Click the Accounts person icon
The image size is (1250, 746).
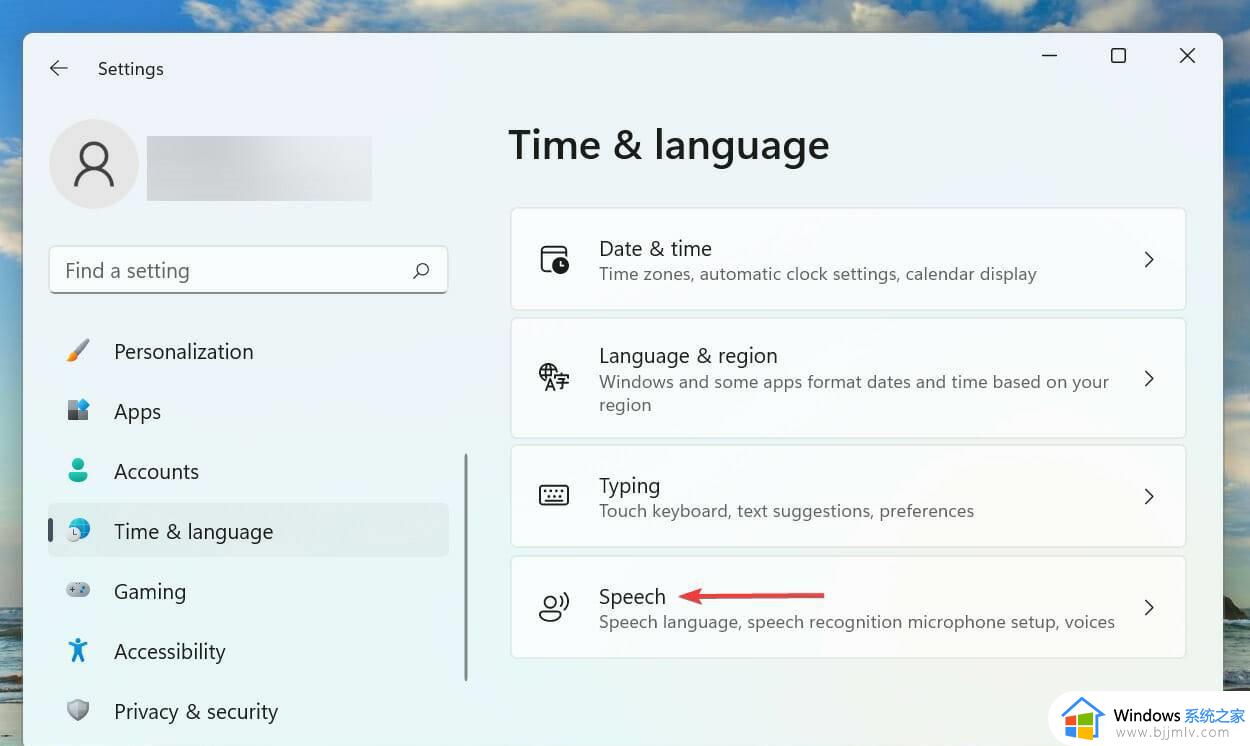coord(78,471)
